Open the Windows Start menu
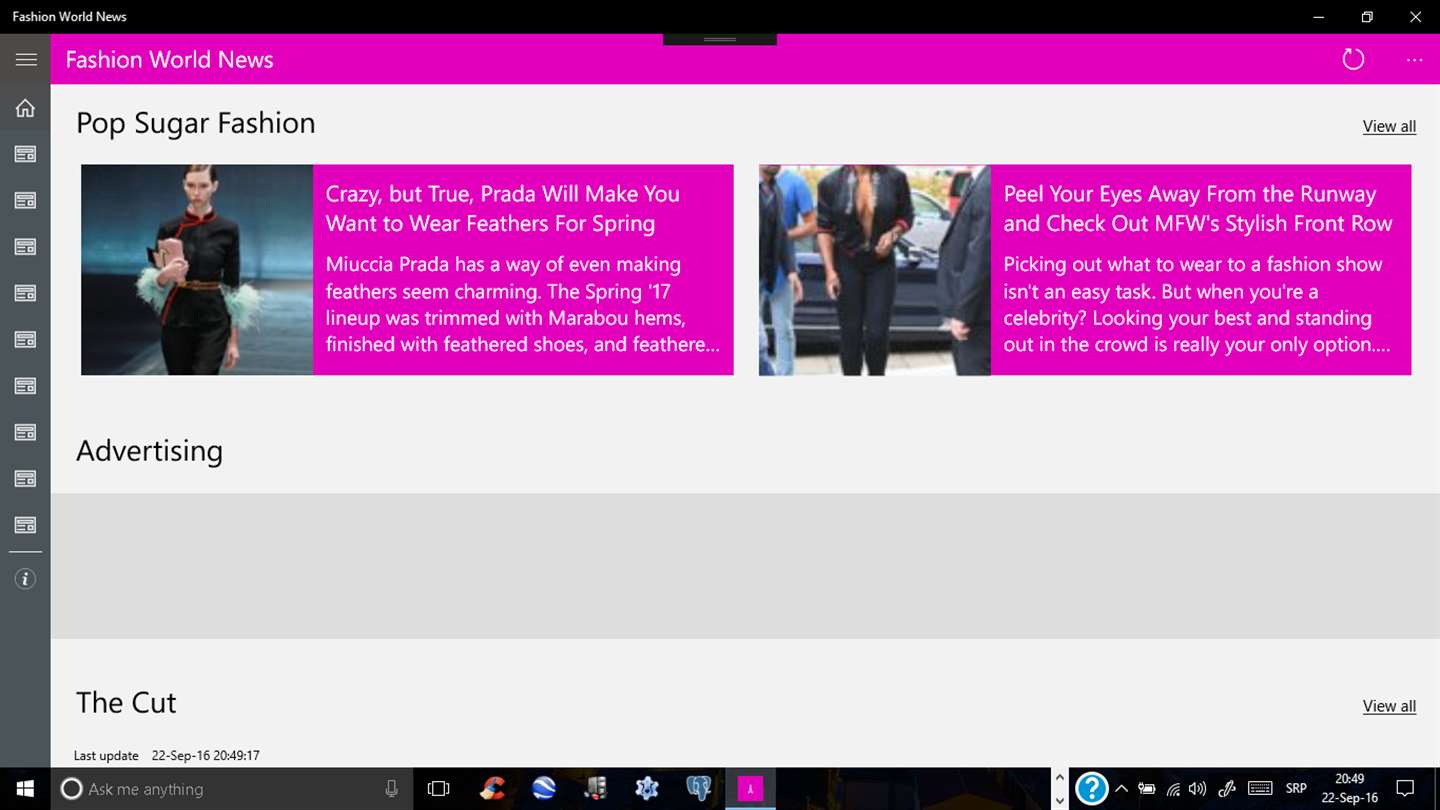 [x=25, y=789]
